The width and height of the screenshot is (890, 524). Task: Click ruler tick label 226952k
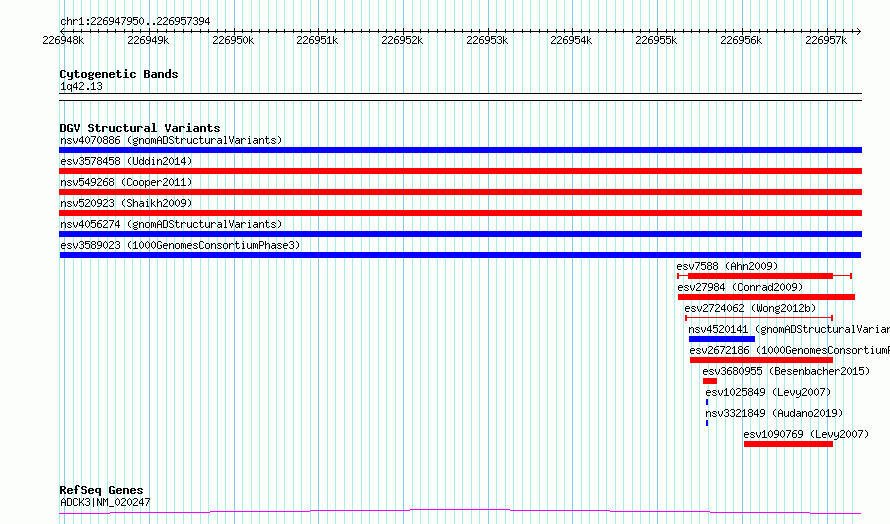click(x=402, y=40)
